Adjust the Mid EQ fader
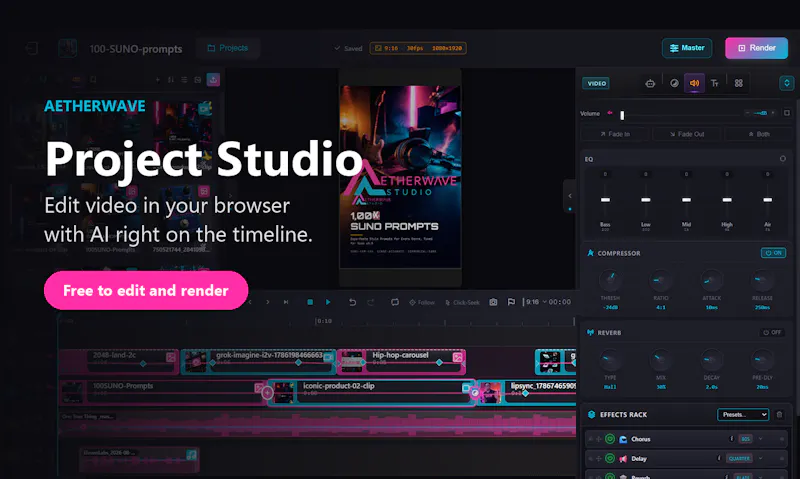Viewport: 800px width, 479px height. [x=686, y=200]
